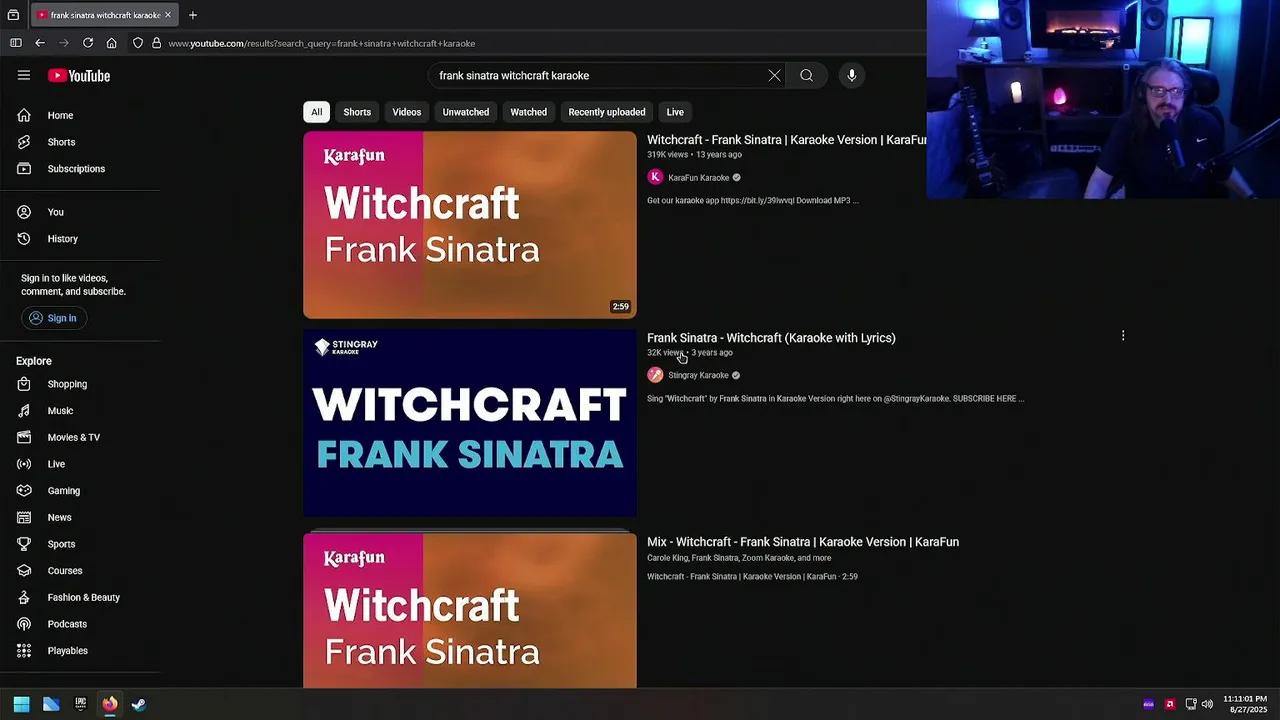Open Frank Sinatra Witchcraft Karaoke with Lyrics title

coord(771,338)
